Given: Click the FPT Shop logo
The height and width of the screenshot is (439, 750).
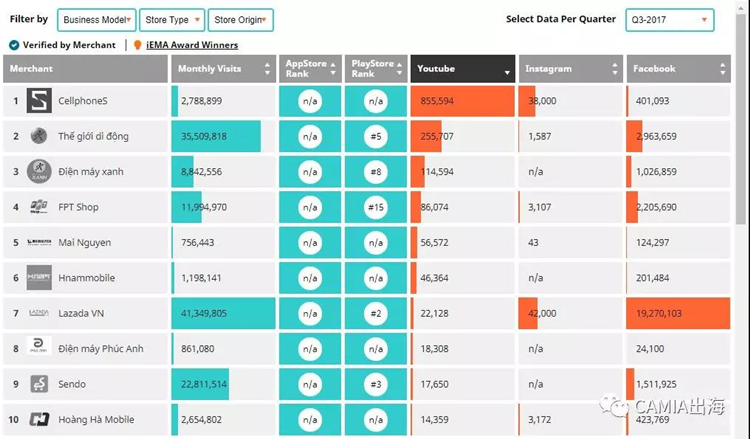Looking at the screenshot, I should [x=39, y=207].
